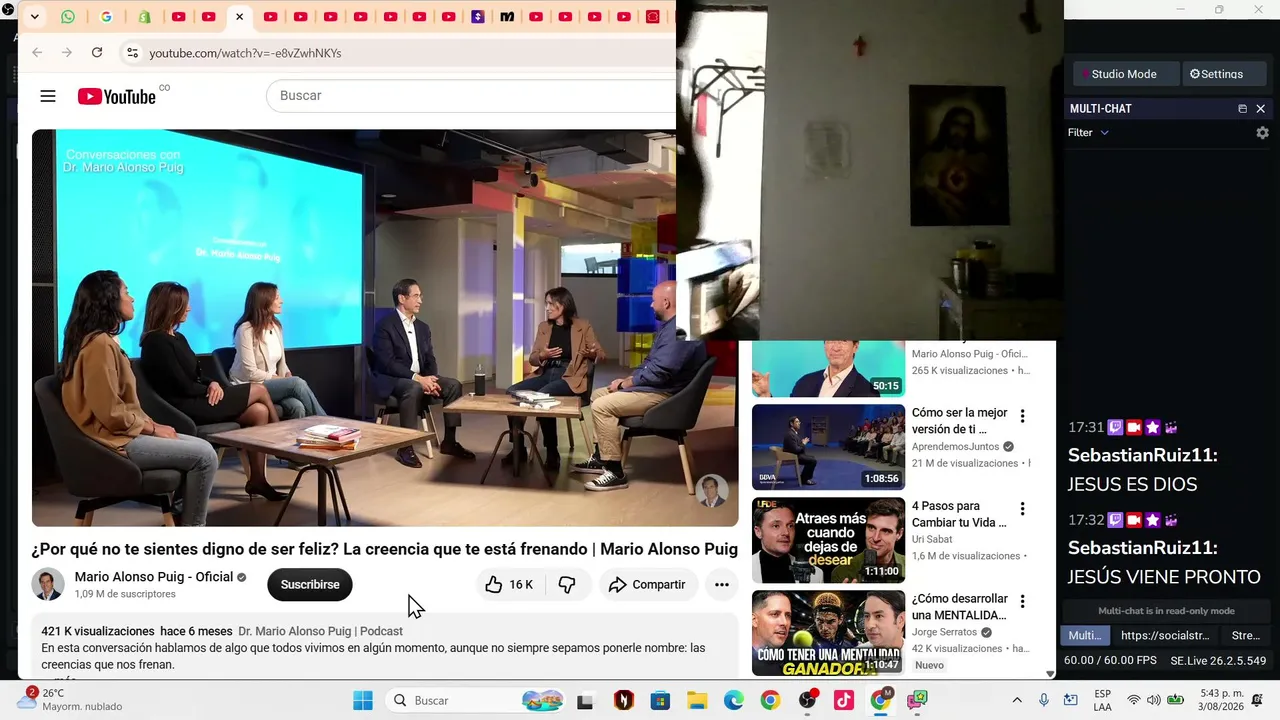This screenshot has width=1280, height=720.
Task: Open more actions menu under video
Action: pyautogui.click(x=722, y=585)
